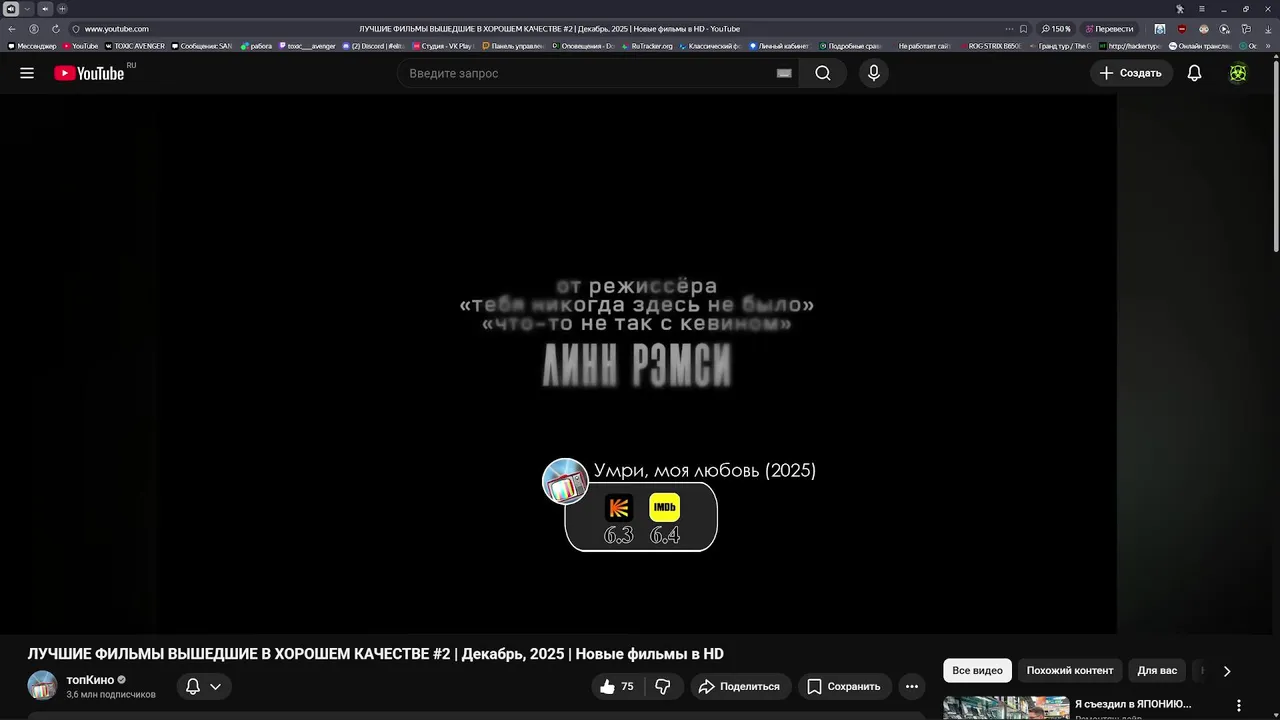Click Сохранить to save video
This screenshot has height=720, width=1280.
pyautogui.click(x=844, y=686)
